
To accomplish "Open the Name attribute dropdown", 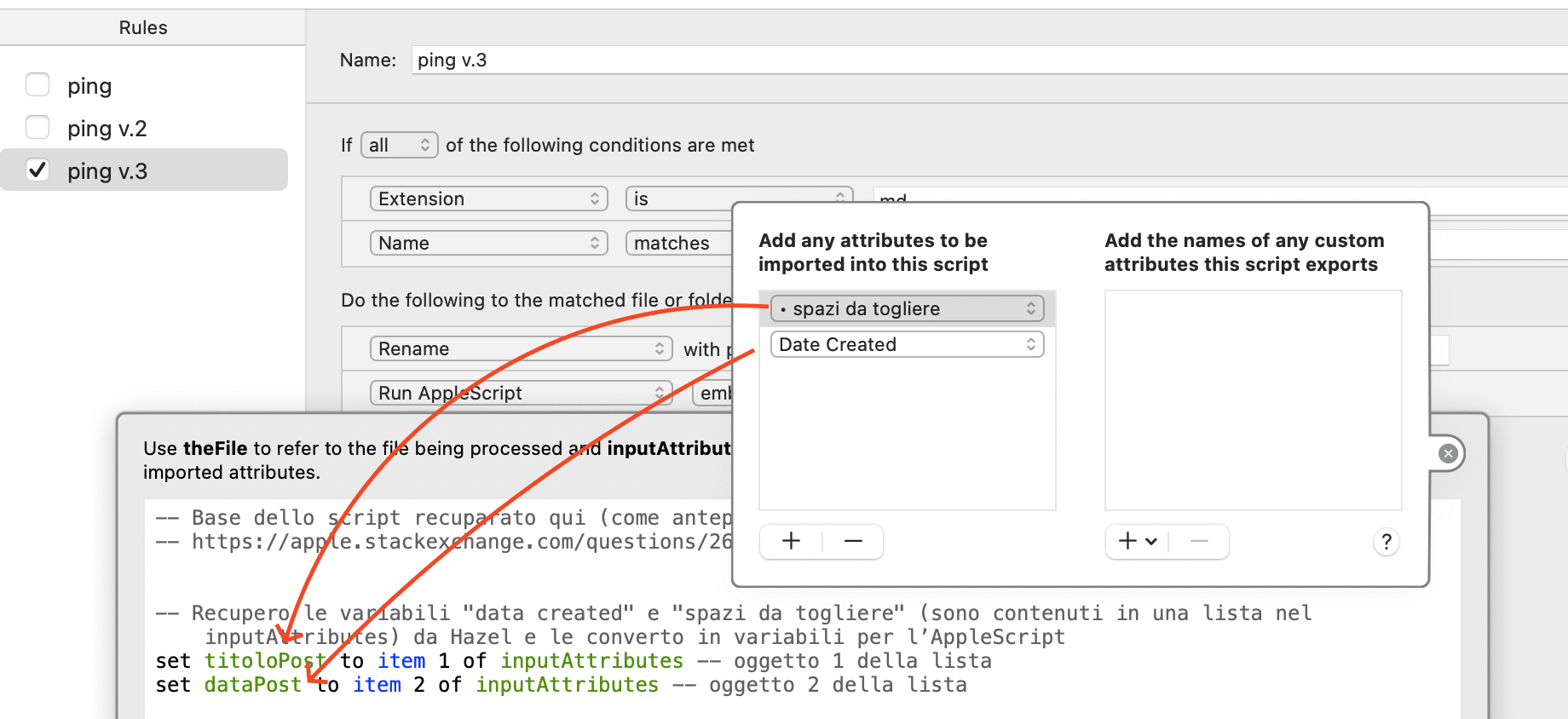I will (488, 243).
